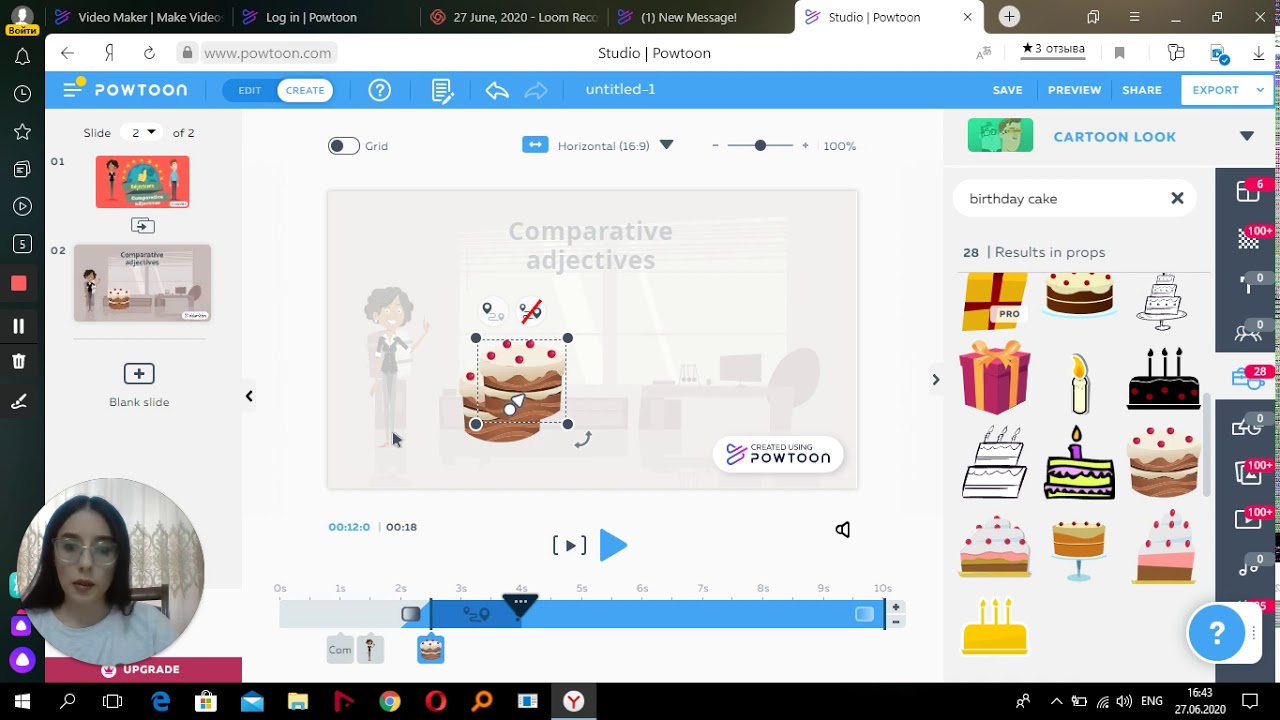Screen dimensions: 1280x720
Task: Switch to the Loom recording tab
Action: click(x=514, y=17)
